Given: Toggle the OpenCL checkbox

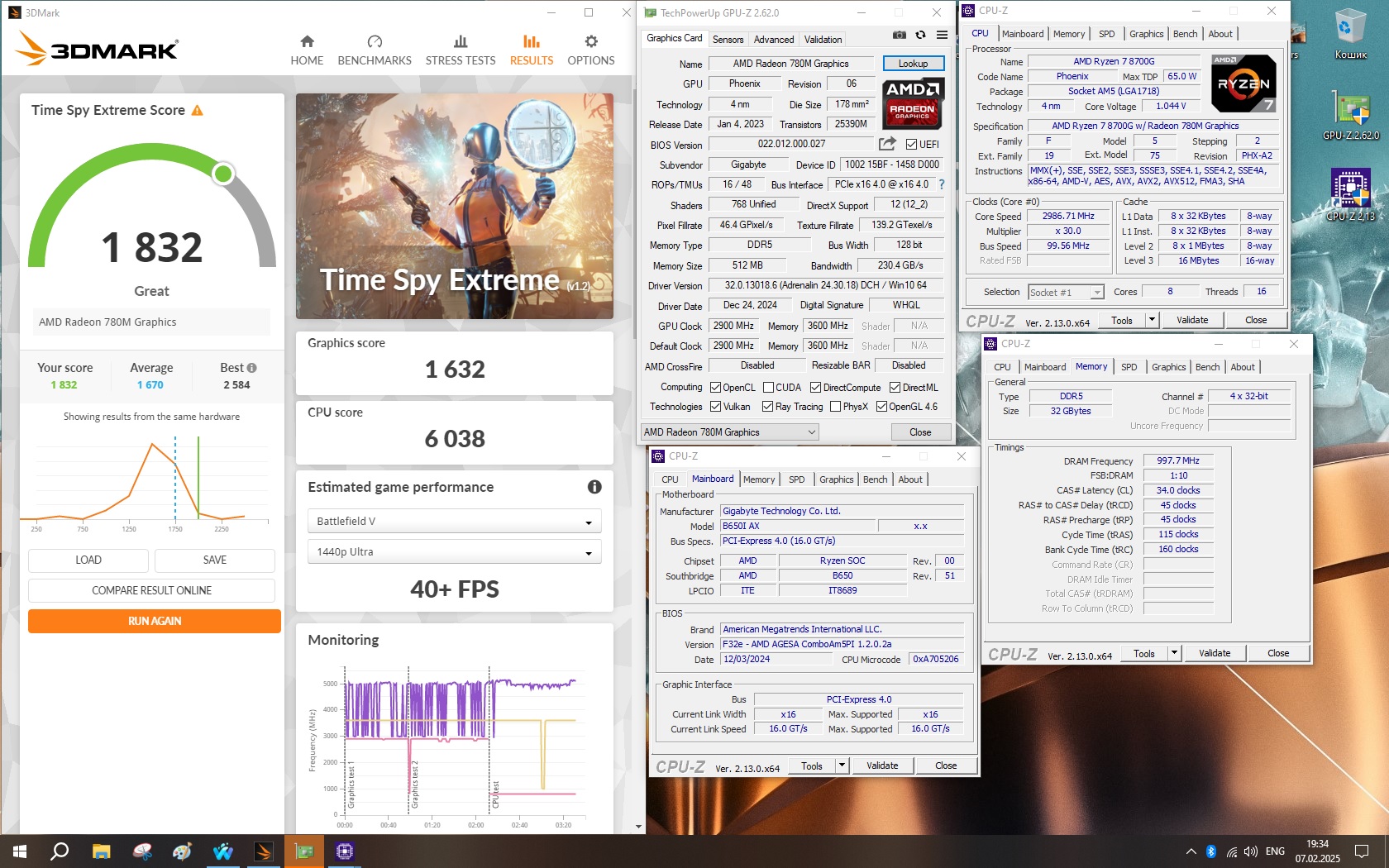Looking at the screenshot, I should (715, 387).
